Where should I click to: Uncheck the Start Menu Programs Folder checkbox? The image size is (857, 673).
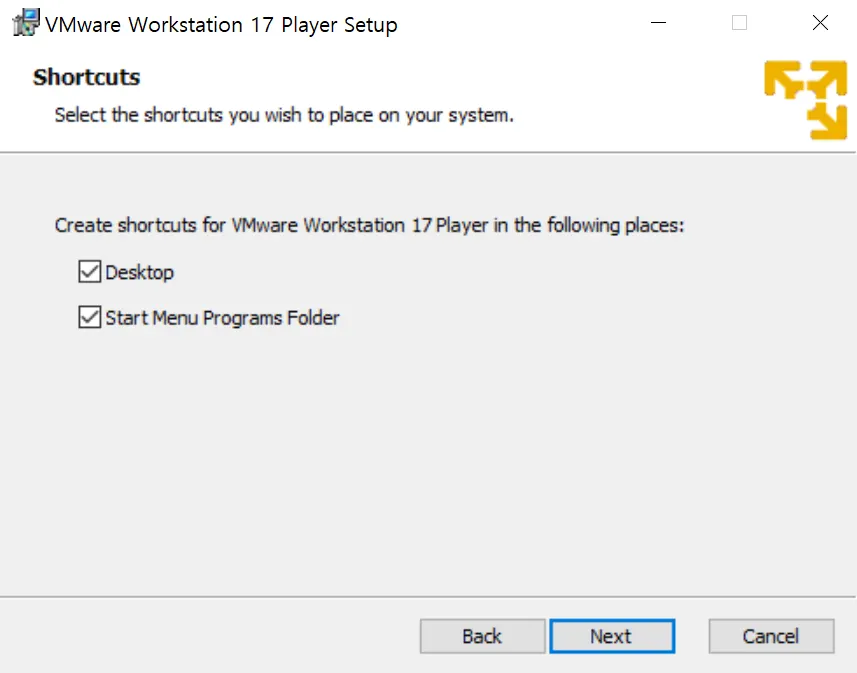click(90, 318)
